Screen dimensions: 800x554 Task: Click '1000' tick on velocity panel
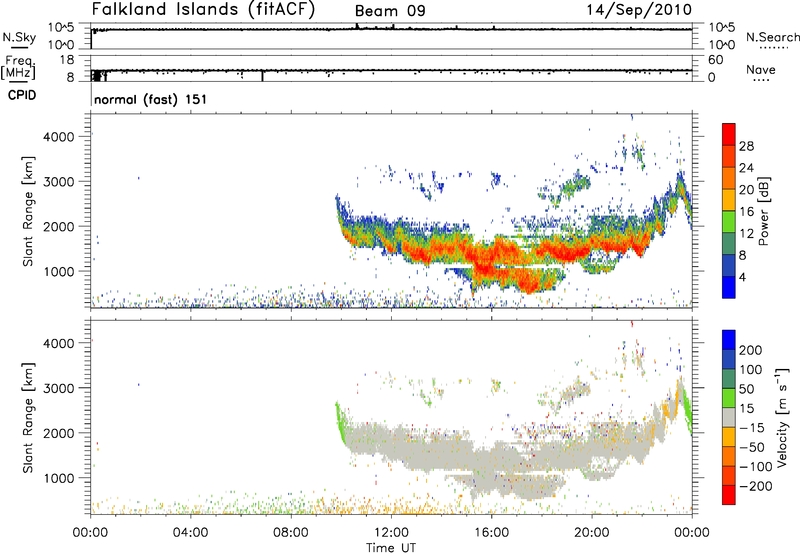tap(59, 478)
